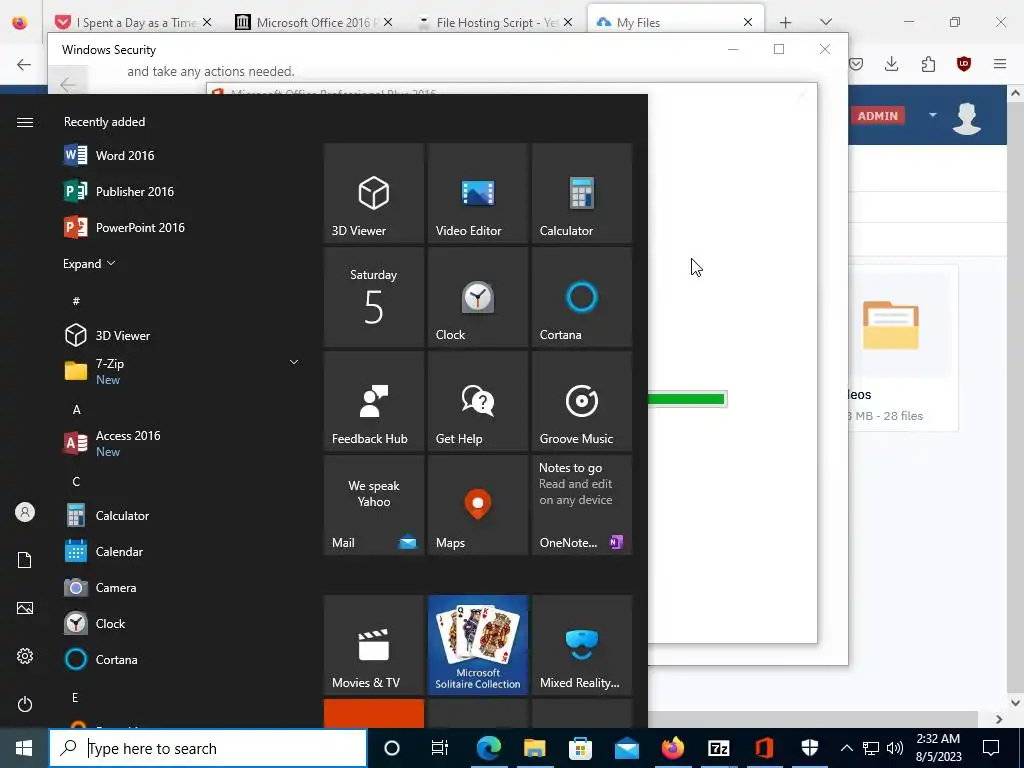Screen dimensions: 1024x768
Task: Open the Mixed Reality tile
Action: pyautogui.click(x=581, y=645)
